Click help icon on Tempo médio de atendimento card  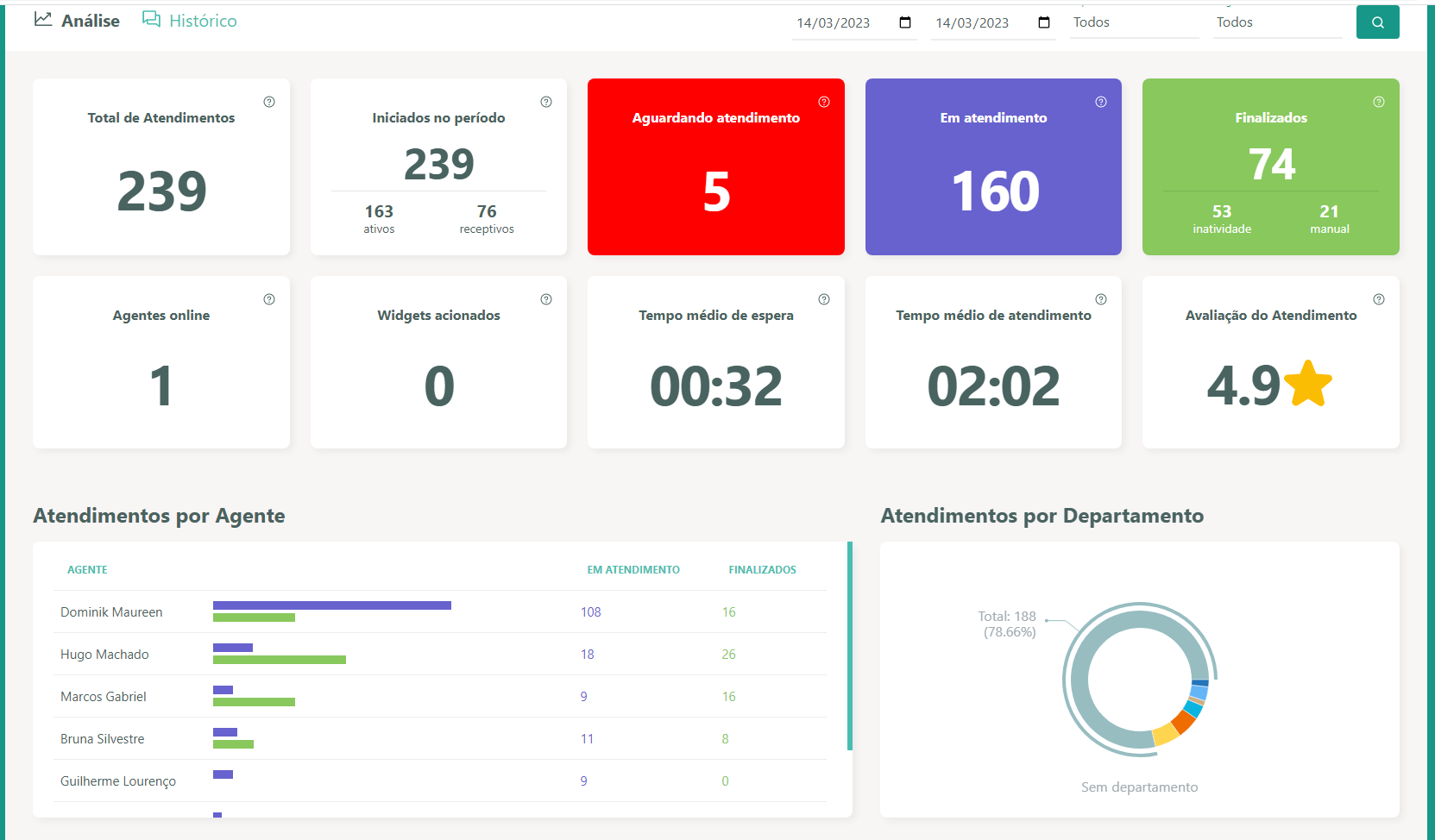click(1101, 299)
